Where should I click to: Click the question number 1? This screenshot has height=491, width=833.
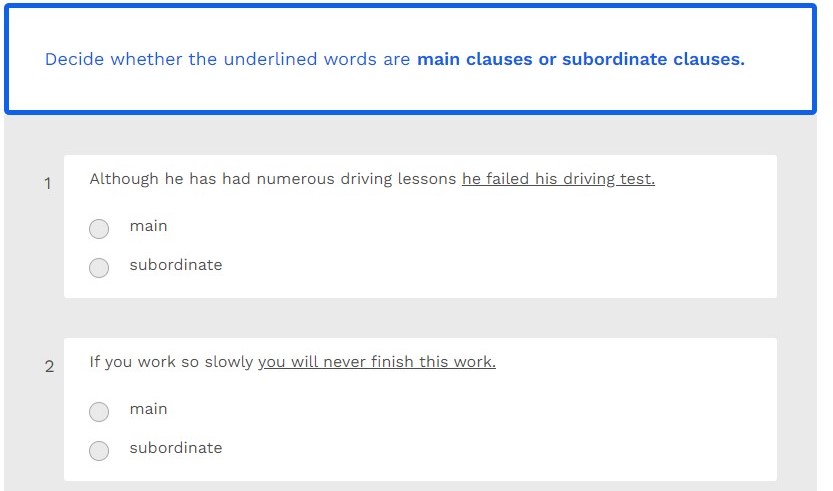[x=48, y=184]
